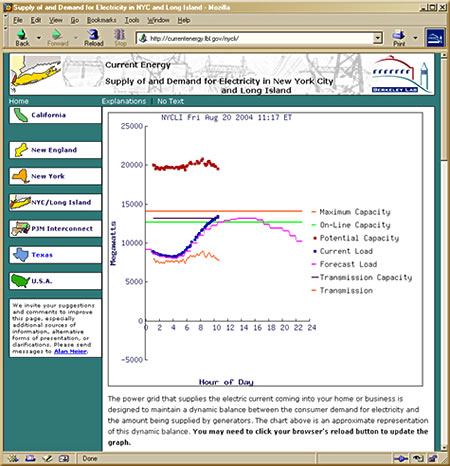This screenshot has height=466, width=450.
Task: Click the NYC/Long Island map icon in sidebar
Action: click(x=20, y=202)
